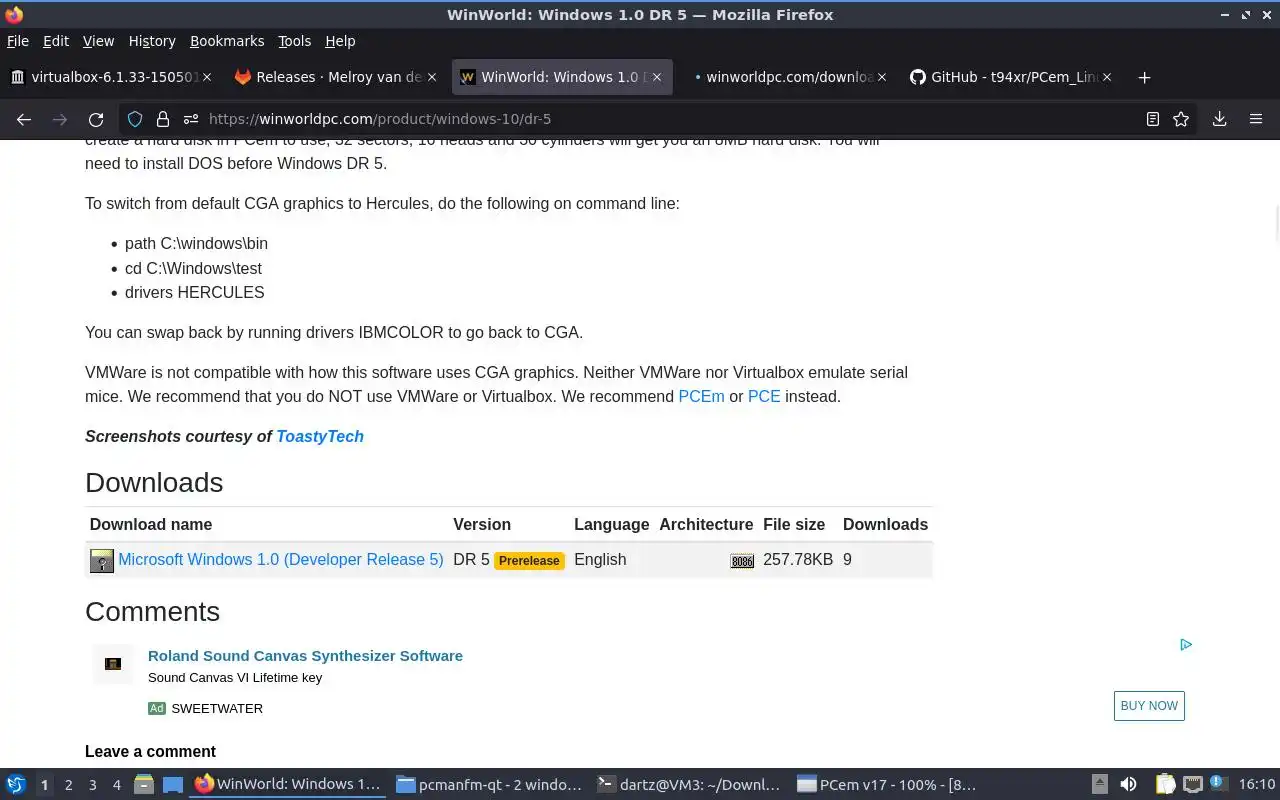The width and height of the screenshot is (1280, 800).
Task: Launch file manager from quick launch
Action: [x=144, y=784]
